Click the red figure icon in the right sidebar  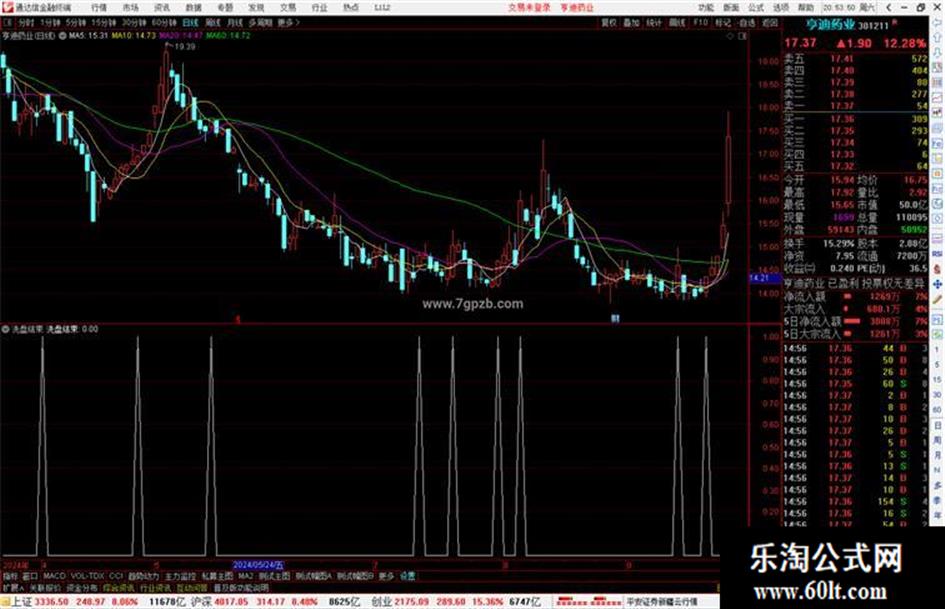pyautogui.click(x=937, y=269)
